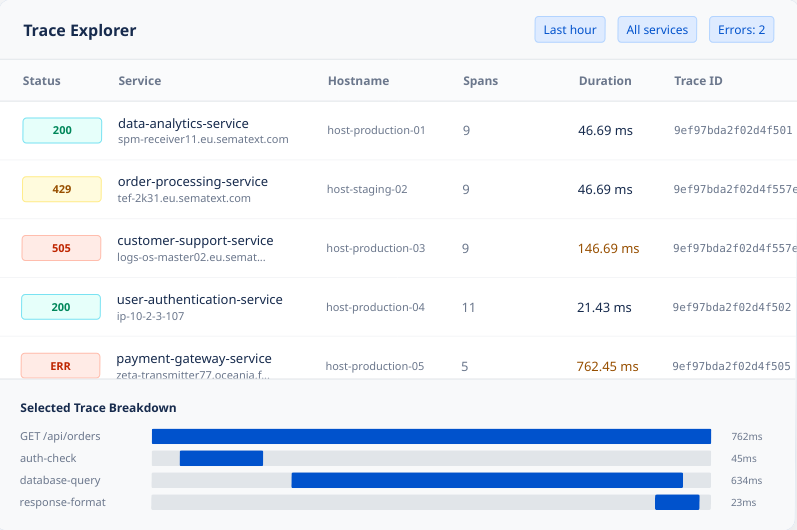
Task: Sort by the Spans column header
Action: point(480,81)
